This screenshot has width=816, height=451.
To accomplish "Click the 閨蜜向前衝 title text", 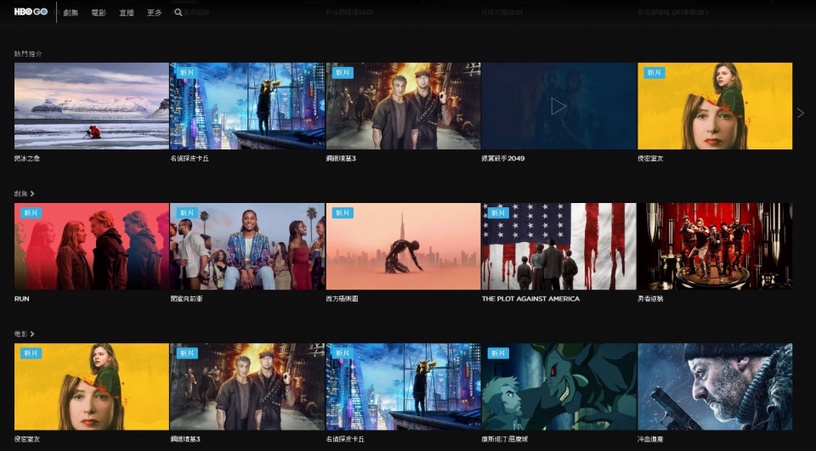I will point(186,299).
